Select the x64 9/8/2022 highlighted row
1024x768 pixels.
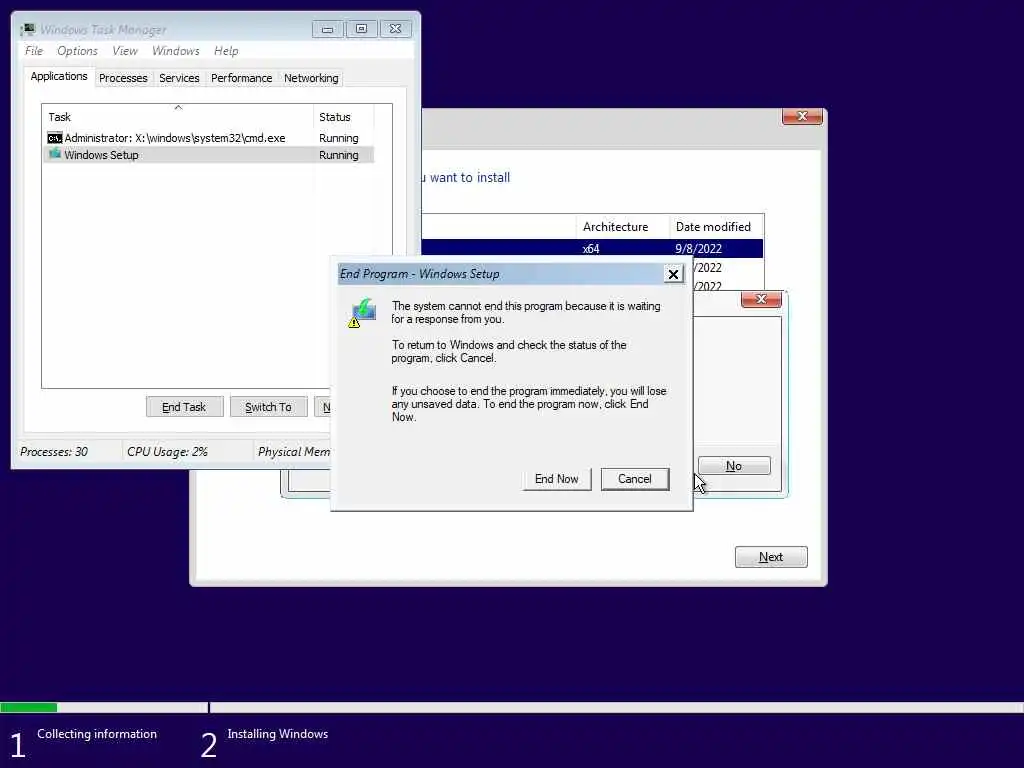coord(592,249)
